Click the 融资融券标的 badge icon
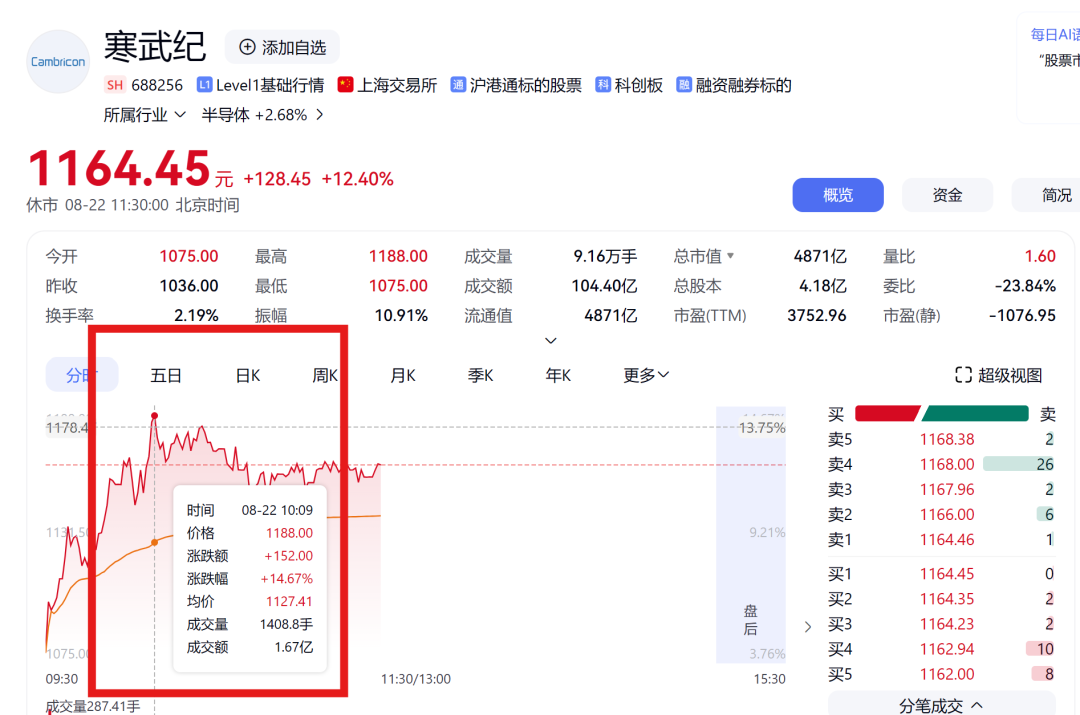1080x715 pixels. pos(684,85)
